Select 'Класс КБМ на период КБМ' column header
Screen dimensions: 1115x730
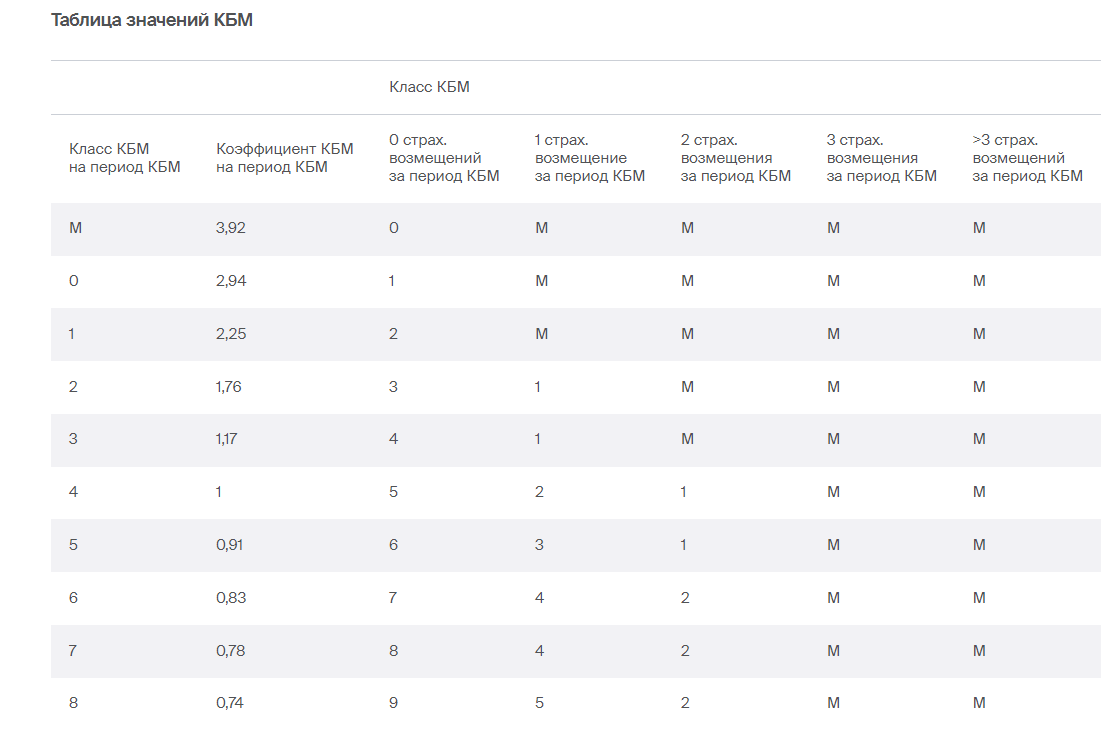[x=124, y=158]
